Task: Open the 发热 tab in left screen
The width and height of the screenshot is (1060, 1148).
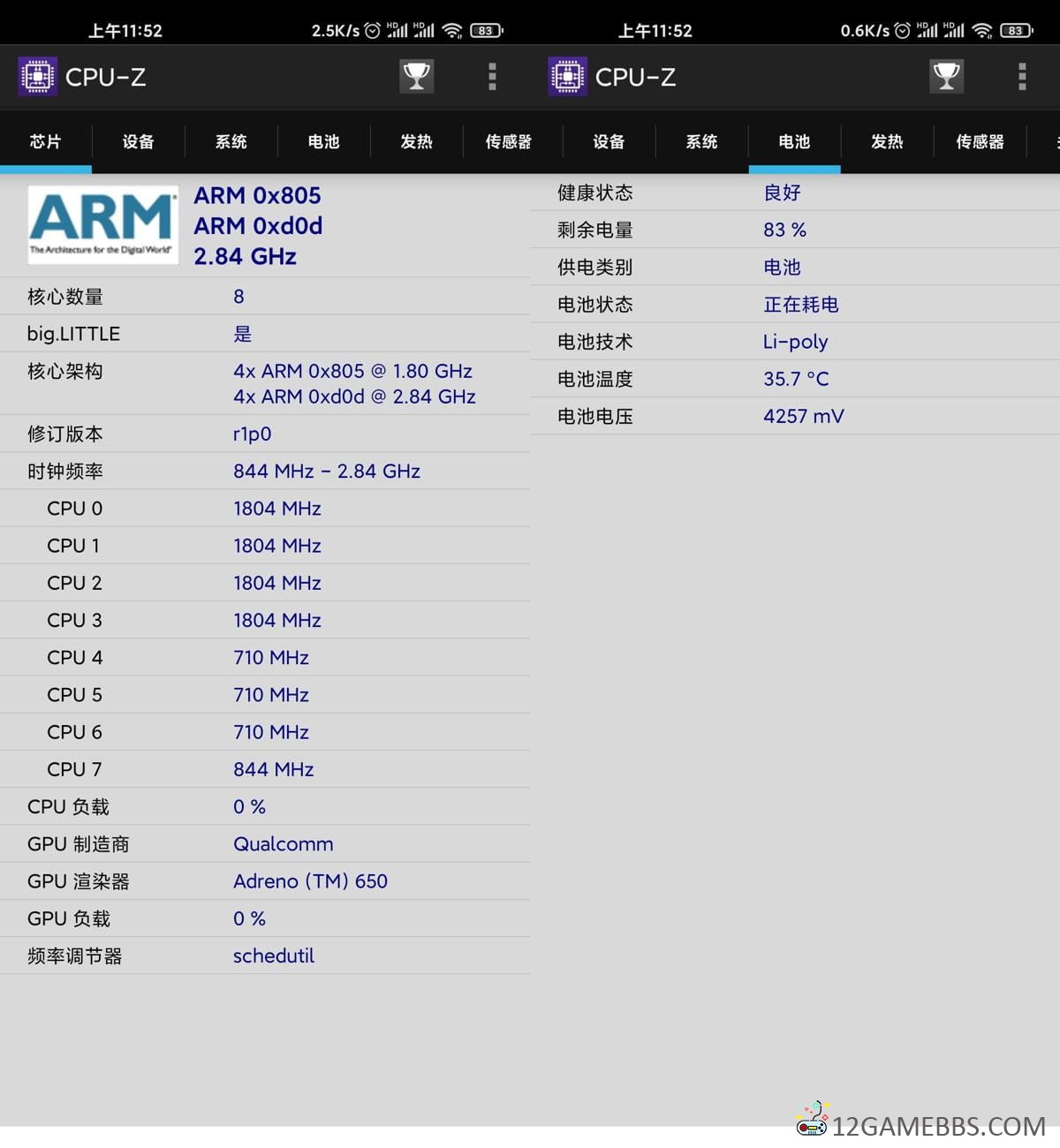Action: point(417,141)
